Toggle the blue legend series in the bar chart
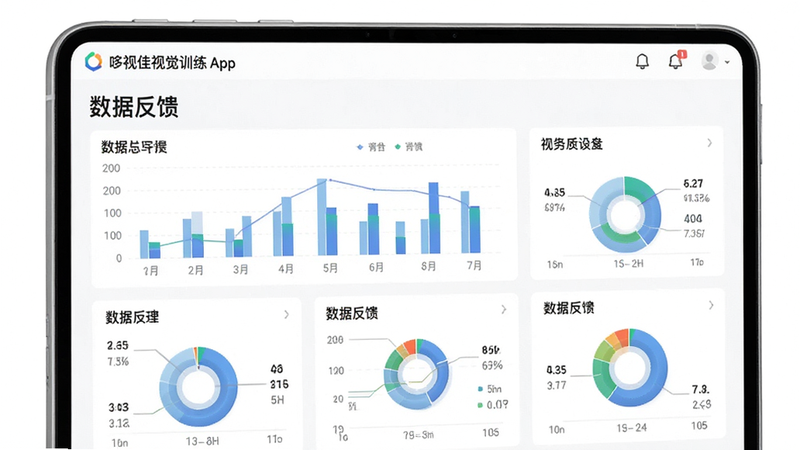Image resolution: width=800 pixels, height=450 pixels. [x=371, y=147]
